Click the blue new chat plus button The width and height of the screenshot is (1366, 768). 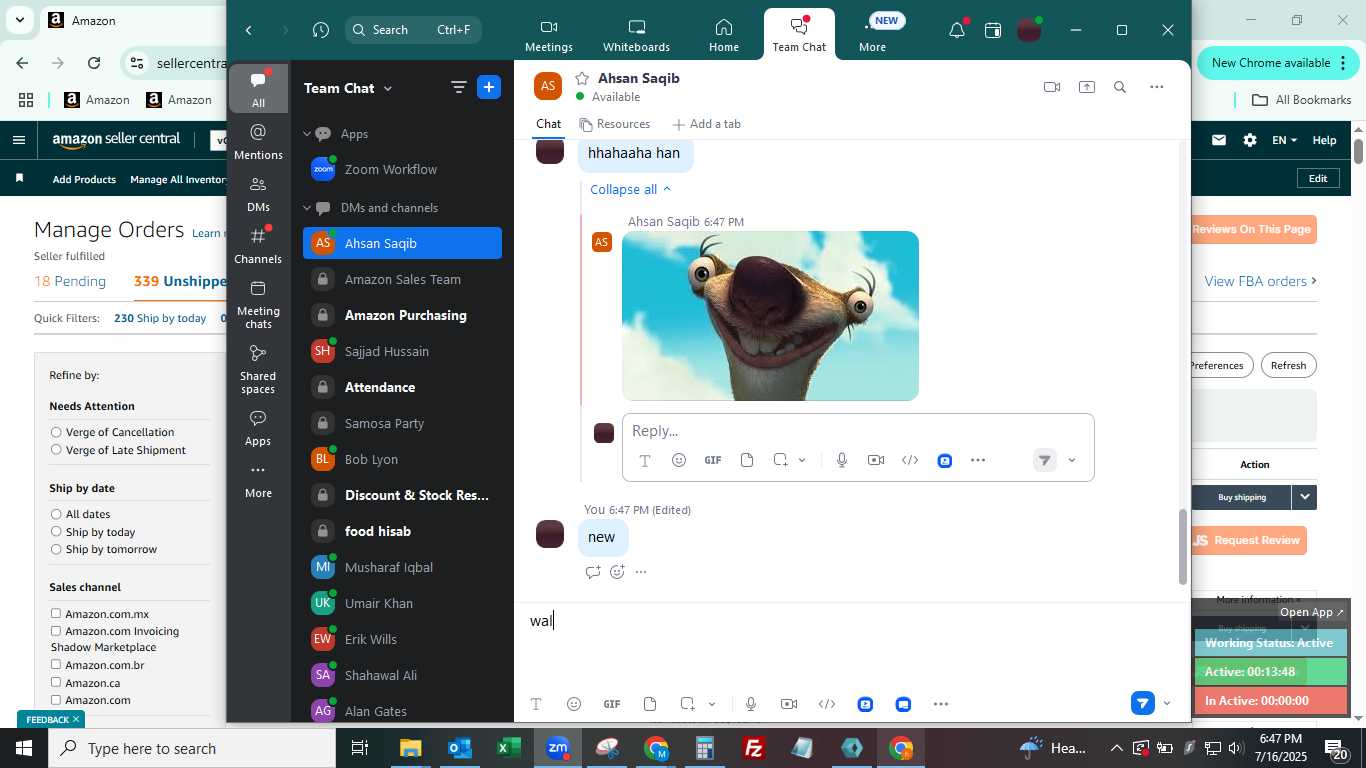tap(489, 87)
